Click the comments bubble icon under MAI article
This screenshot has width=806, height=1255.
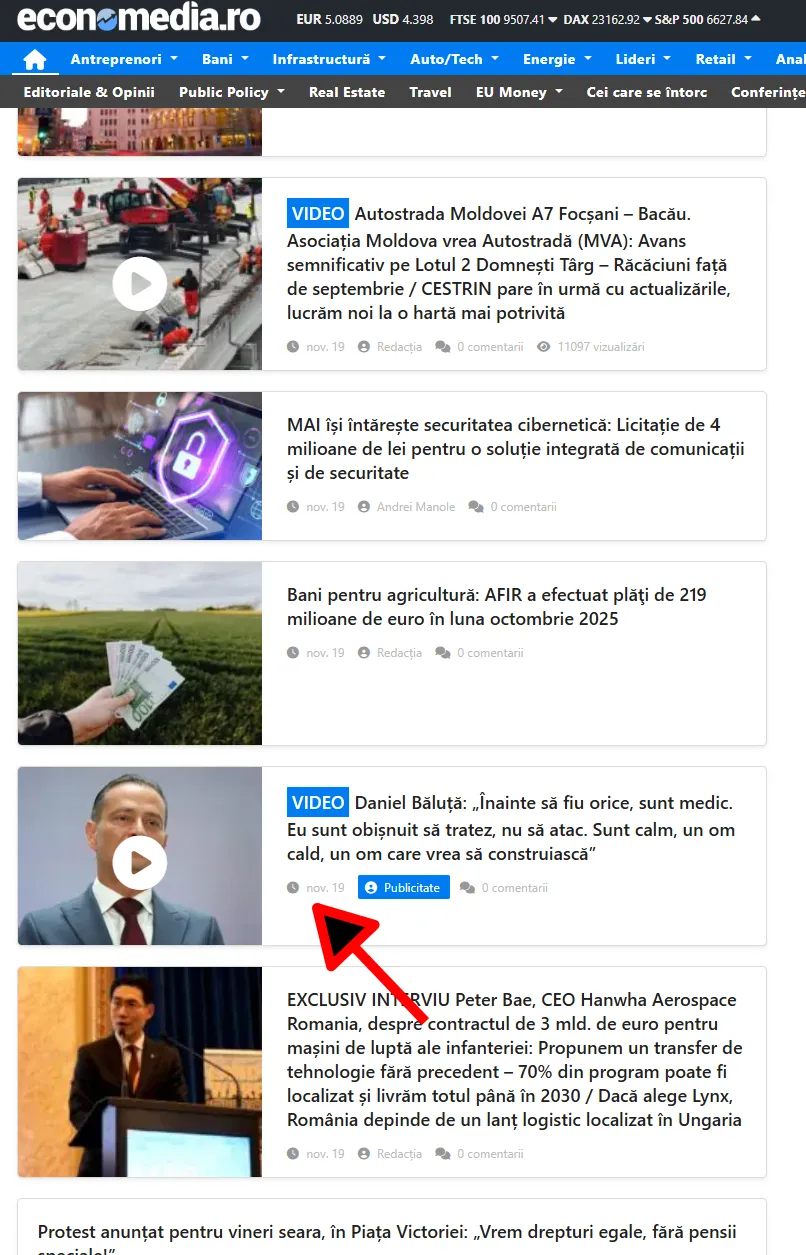click(476, 507)
